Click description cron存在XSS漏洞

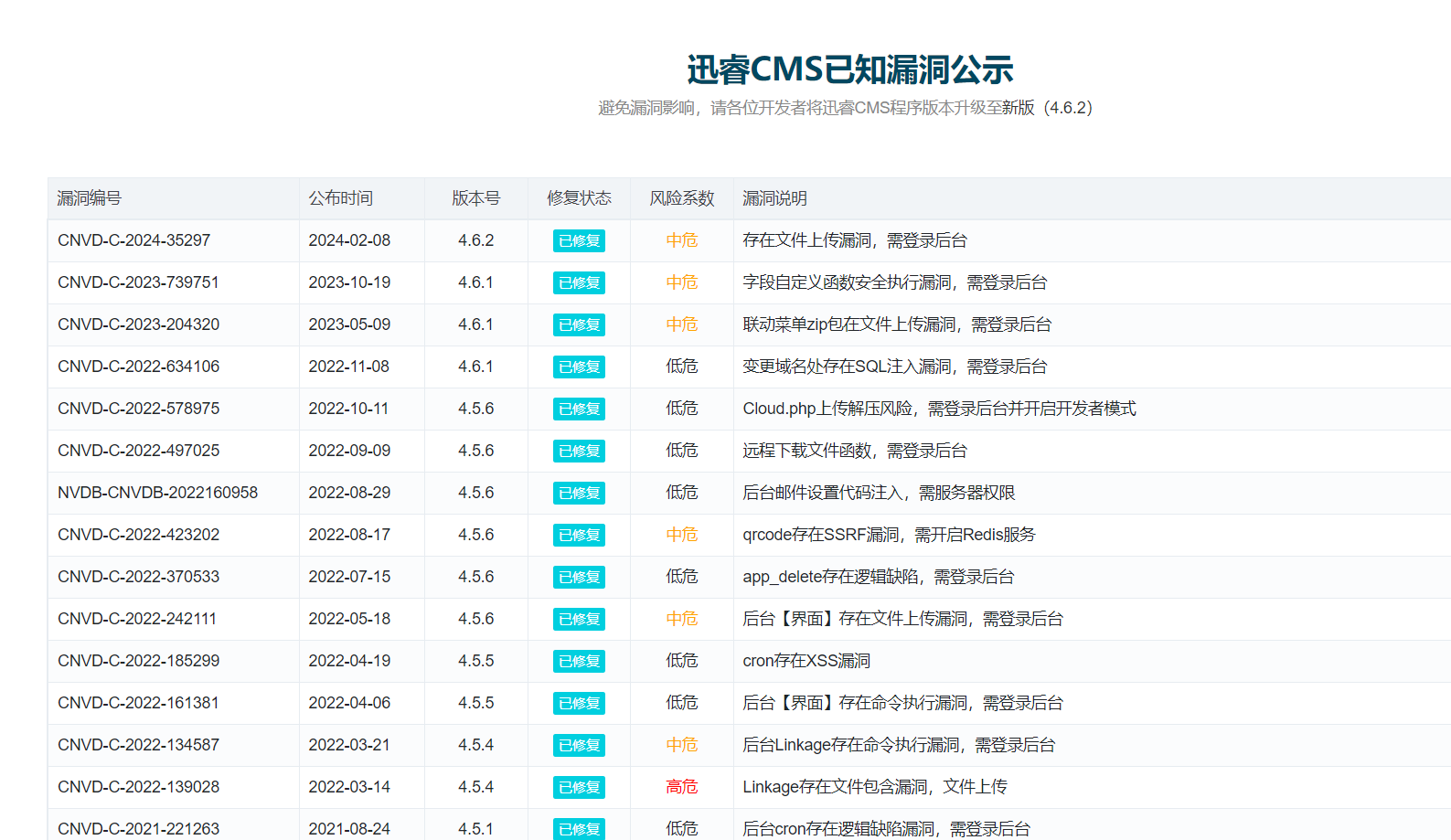(x=806, y=661)
